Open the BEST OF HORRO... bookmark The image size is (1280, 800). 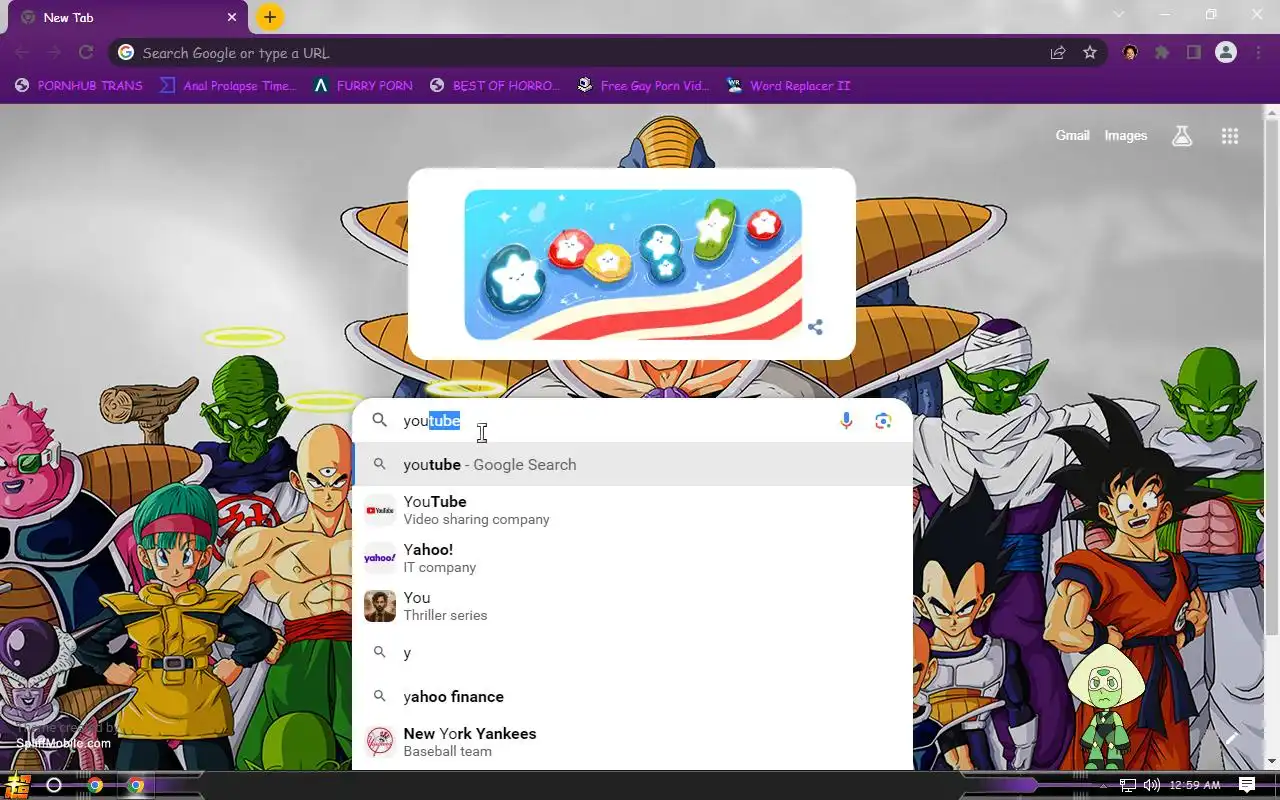(494, 86)
